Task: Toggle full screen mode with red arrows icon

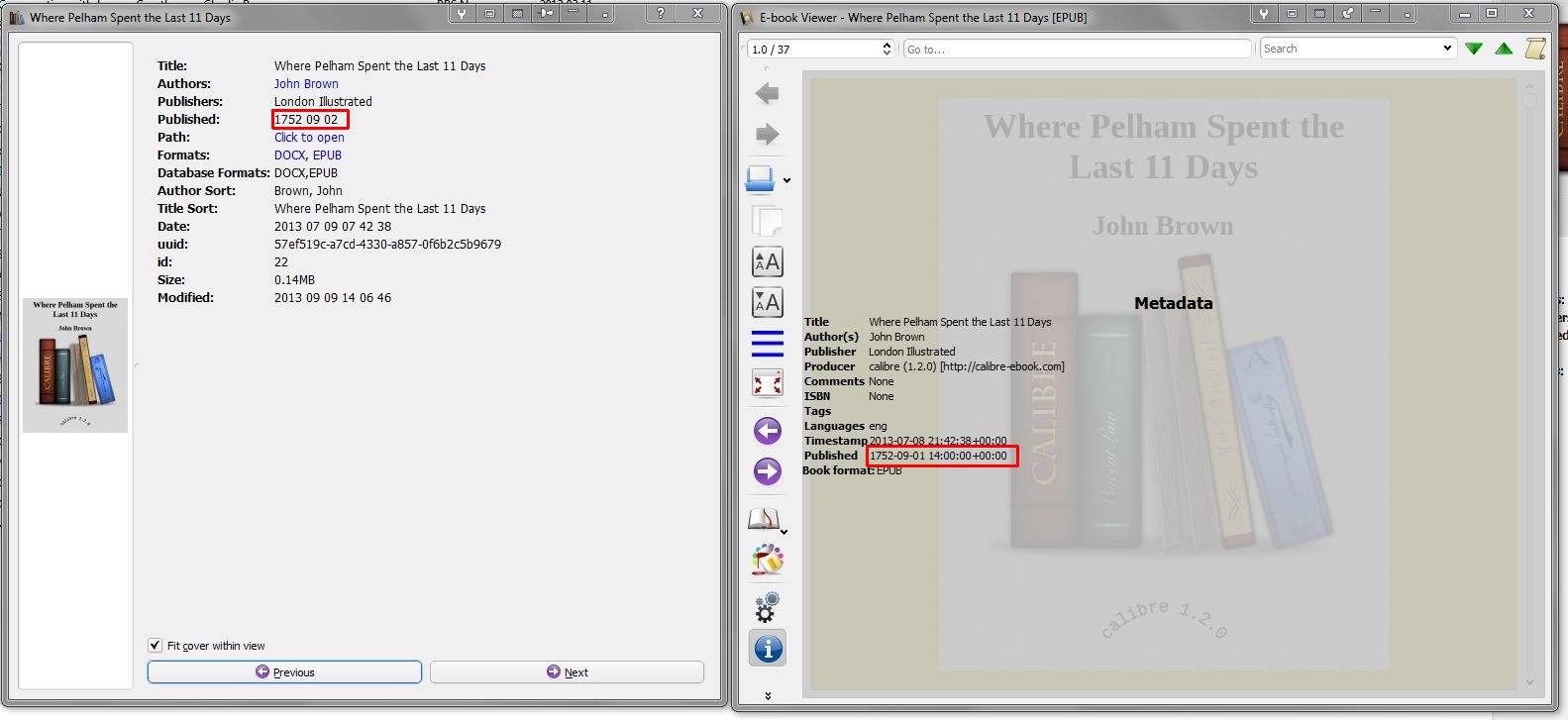Action: (x=768, y=383)
